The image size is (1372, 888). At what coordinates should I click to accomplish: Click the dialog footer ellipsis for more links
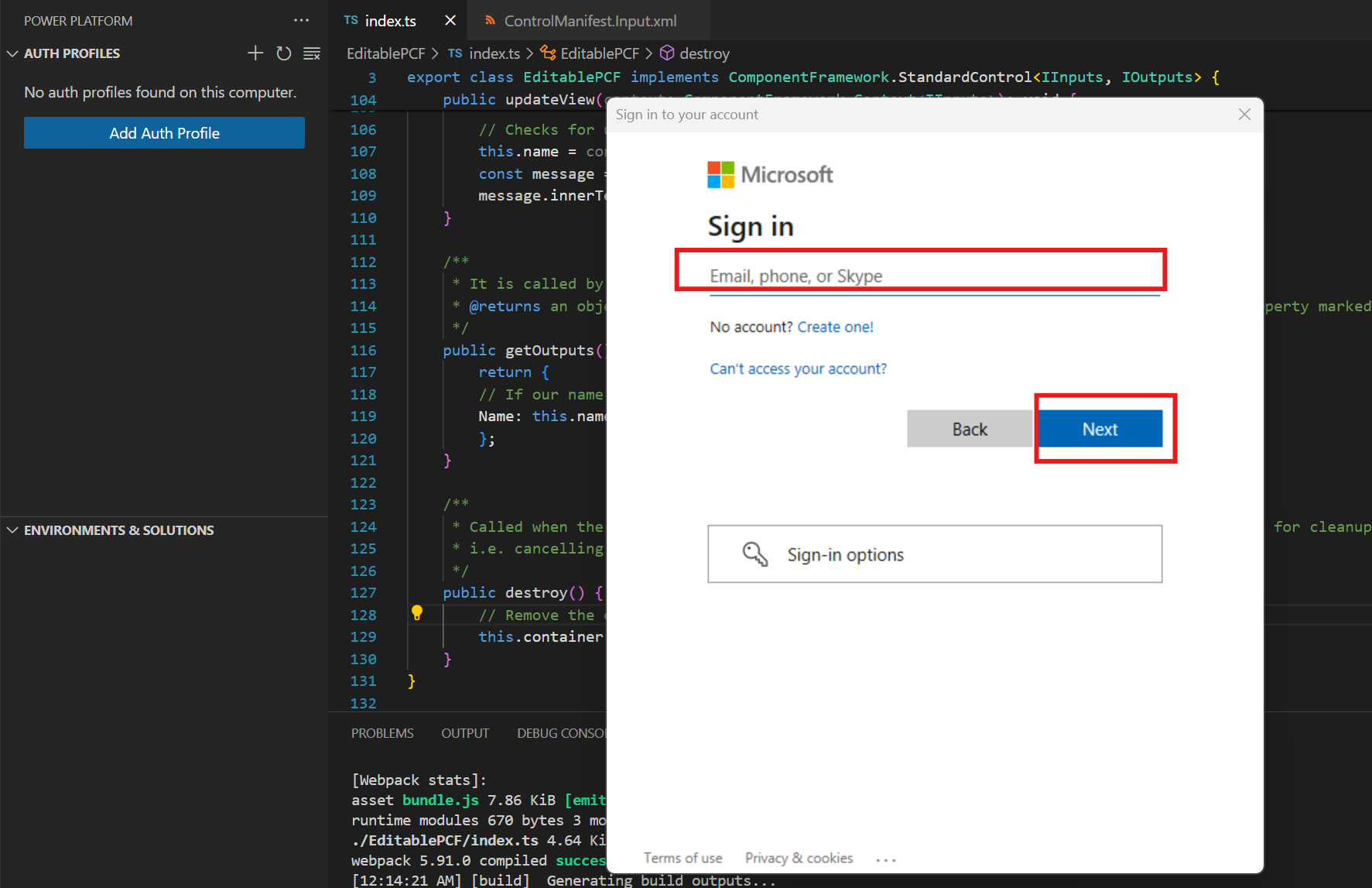tap(885, 858)
